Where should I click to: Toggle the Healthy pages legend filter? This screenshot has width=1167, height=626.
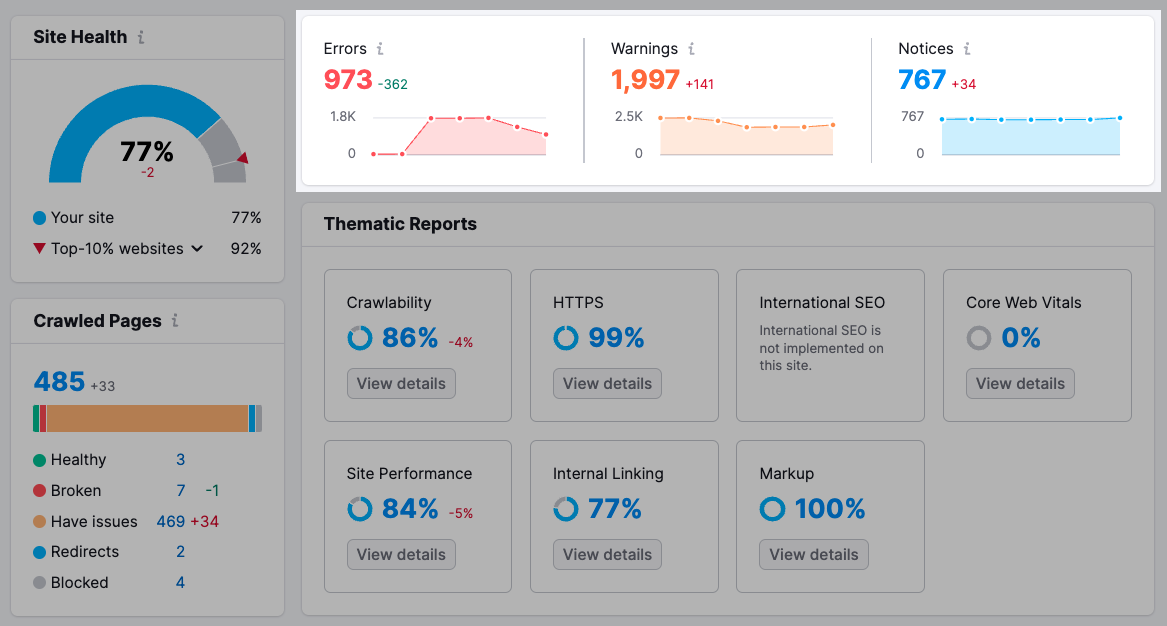pyautogui.click(x=78, y=459)
